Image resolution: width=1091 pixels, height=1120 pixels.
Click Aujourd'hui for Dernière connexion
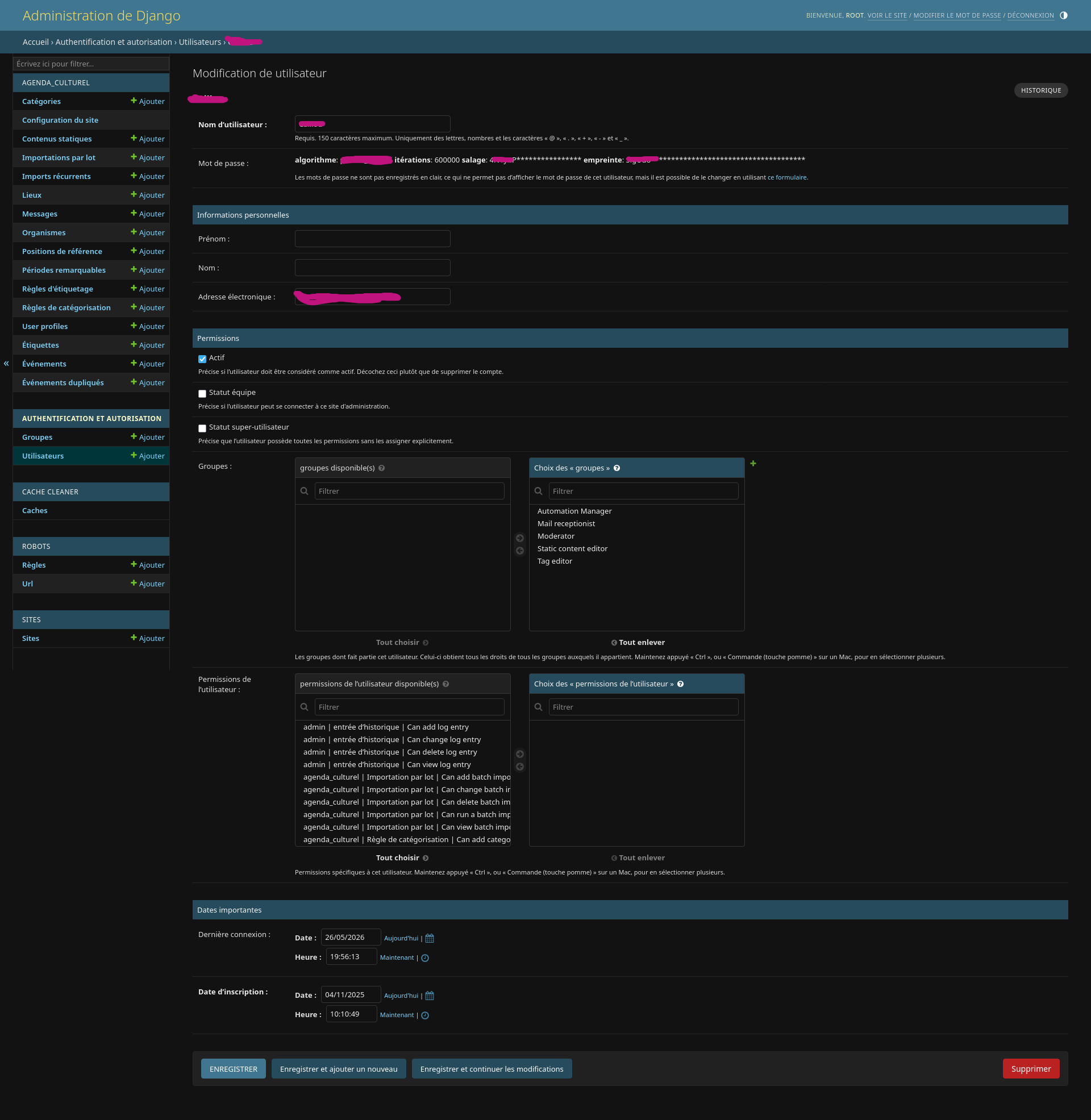click(401, 938)
